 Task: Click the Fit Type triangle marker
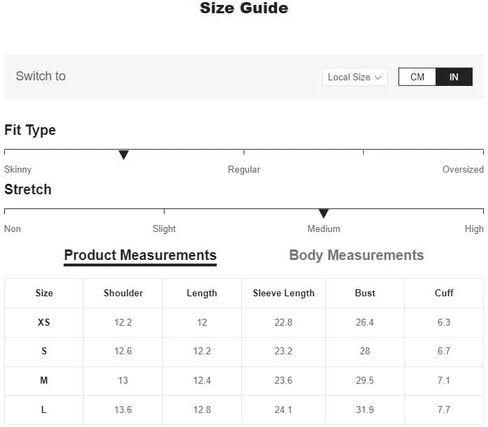pyautogui.click(x=124, y=155)
